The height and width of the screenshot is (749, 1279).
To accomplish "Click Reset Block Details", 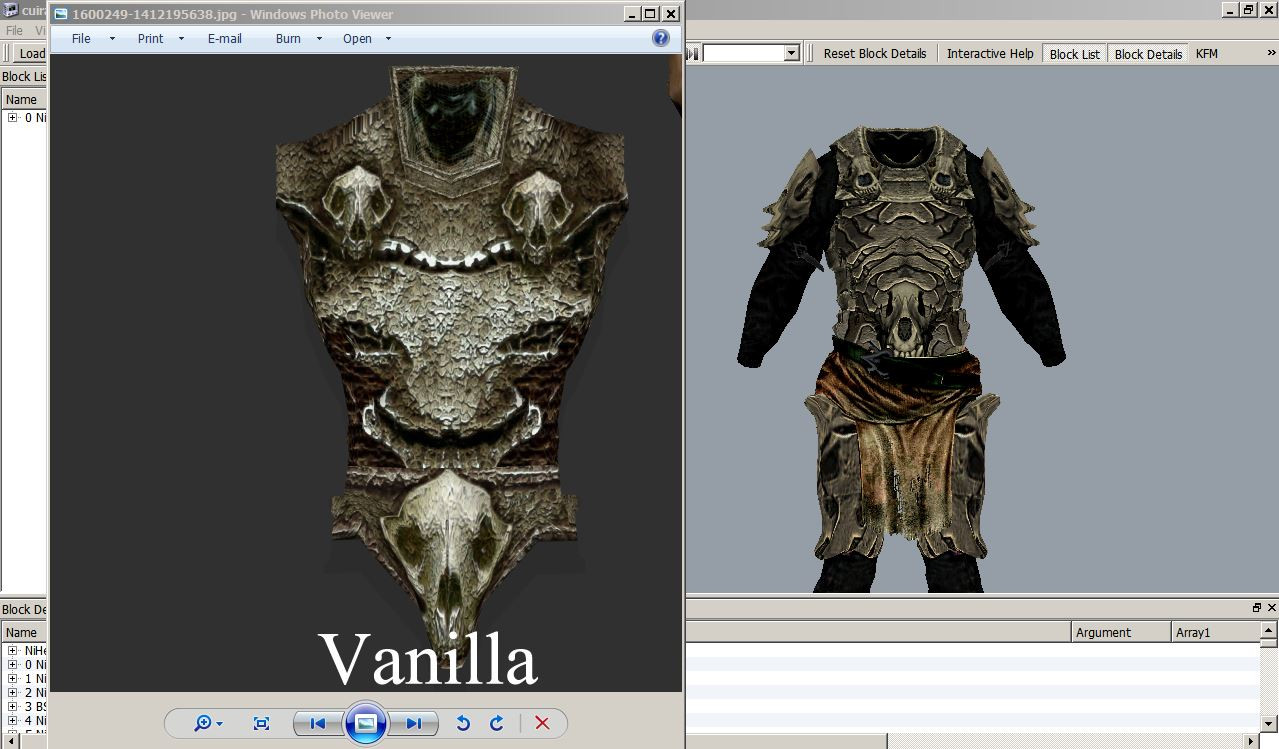I will 875,54.
